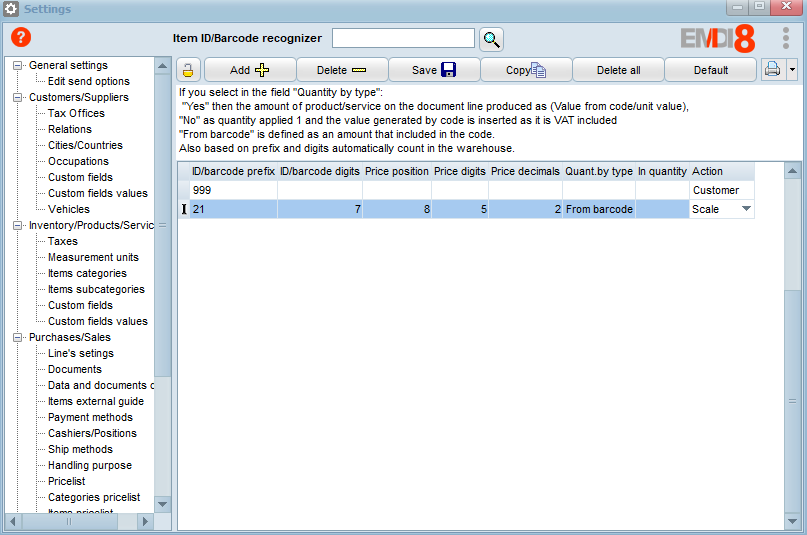Open the printer dropdown arrow

coord(792,69)
